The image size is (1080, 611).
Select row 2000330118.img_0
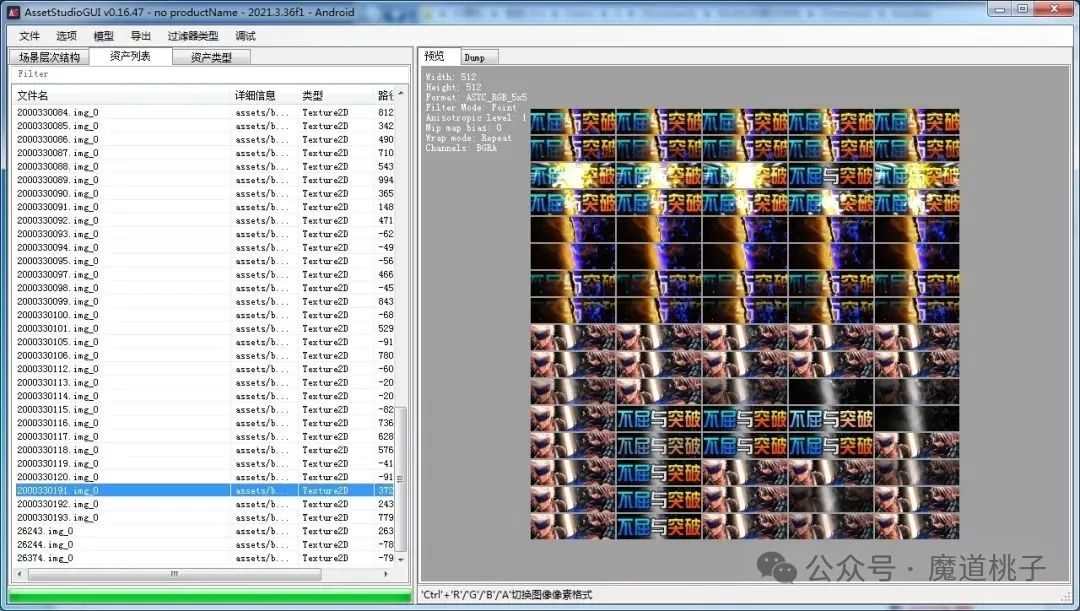(x=205, y=450)
